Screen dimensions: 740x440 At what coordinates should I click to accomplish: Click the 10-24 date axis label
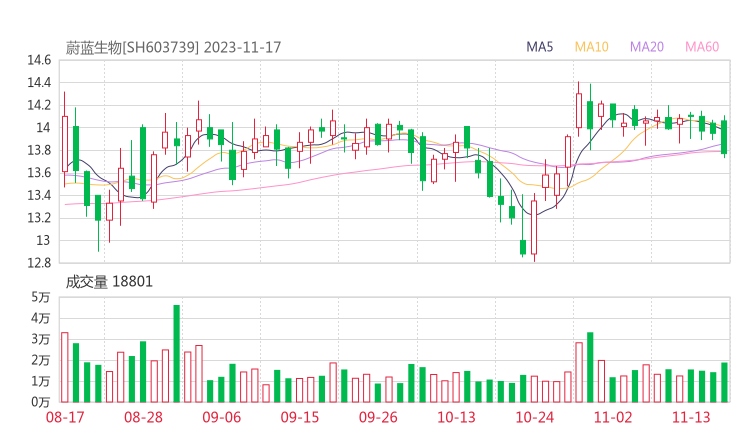point(535,417)
